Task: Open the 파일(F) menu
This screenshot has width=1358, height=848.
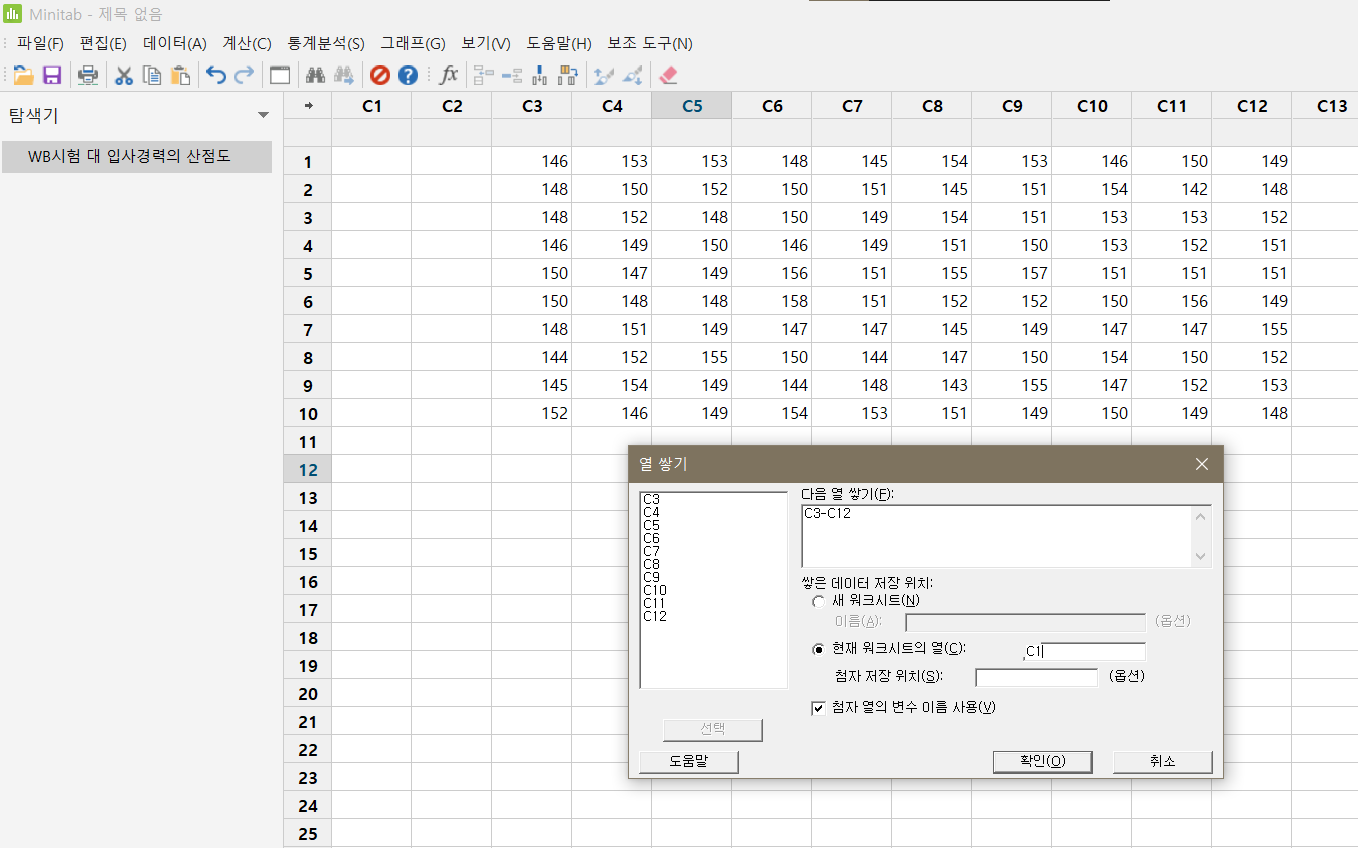Action: click(x=40, y=44)
